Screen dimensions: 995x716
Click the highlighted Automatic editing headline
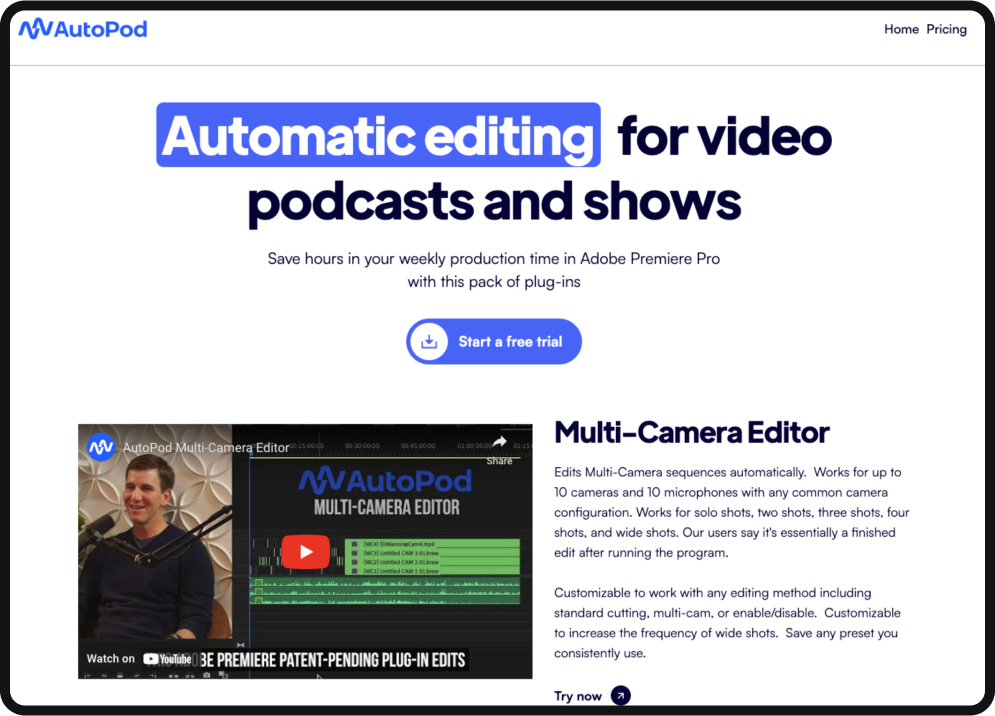(x=378, y=135)
